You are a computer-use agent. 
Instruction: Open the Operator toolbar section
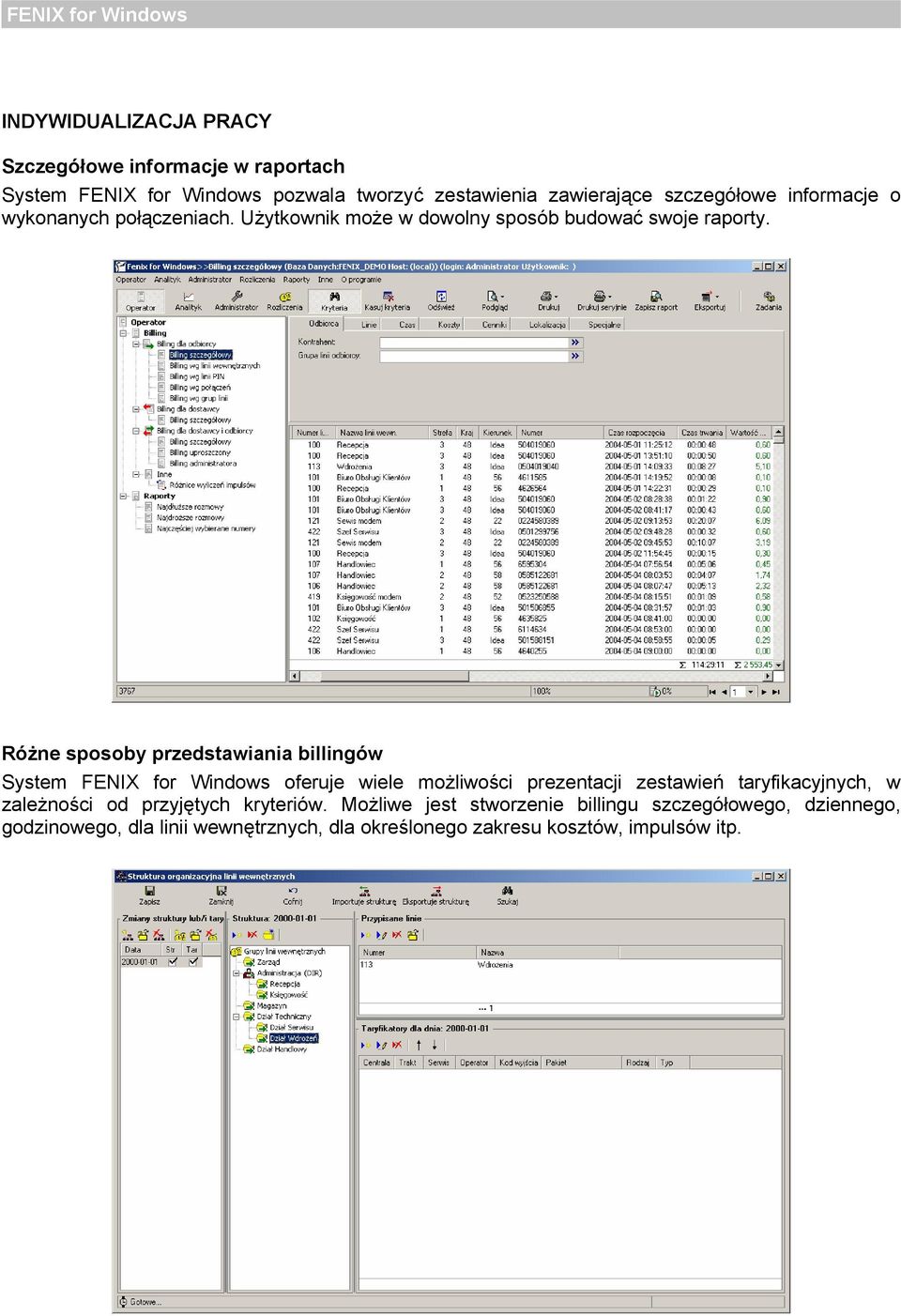click(x=141, y=301)
